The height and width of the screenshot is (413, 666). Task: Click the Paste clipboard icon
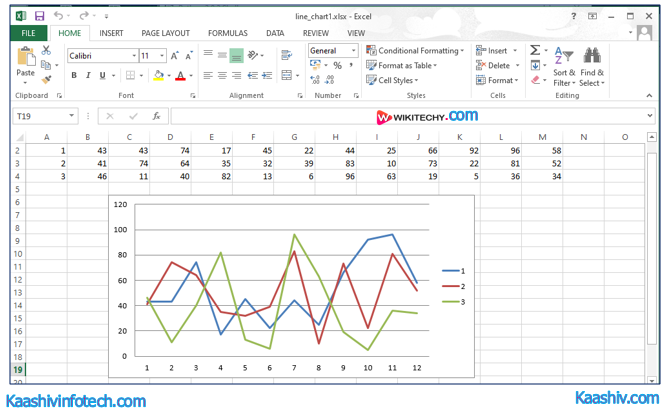point(26,60)
